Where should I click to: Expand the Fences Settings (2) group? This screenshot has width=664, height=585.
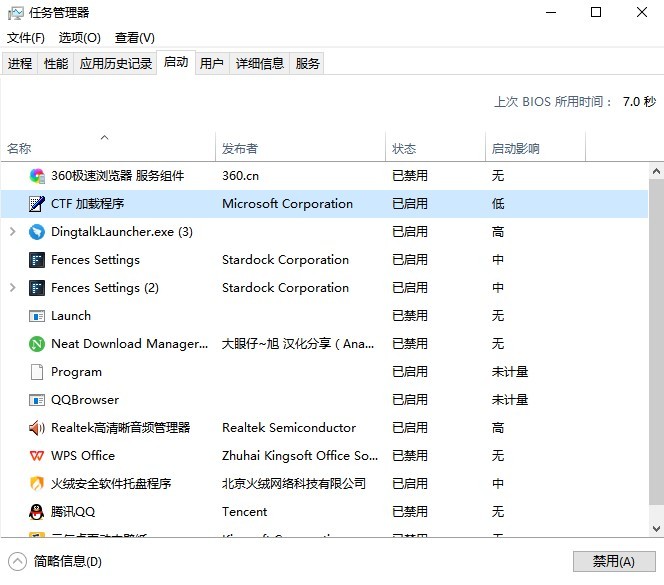(13, 288)
